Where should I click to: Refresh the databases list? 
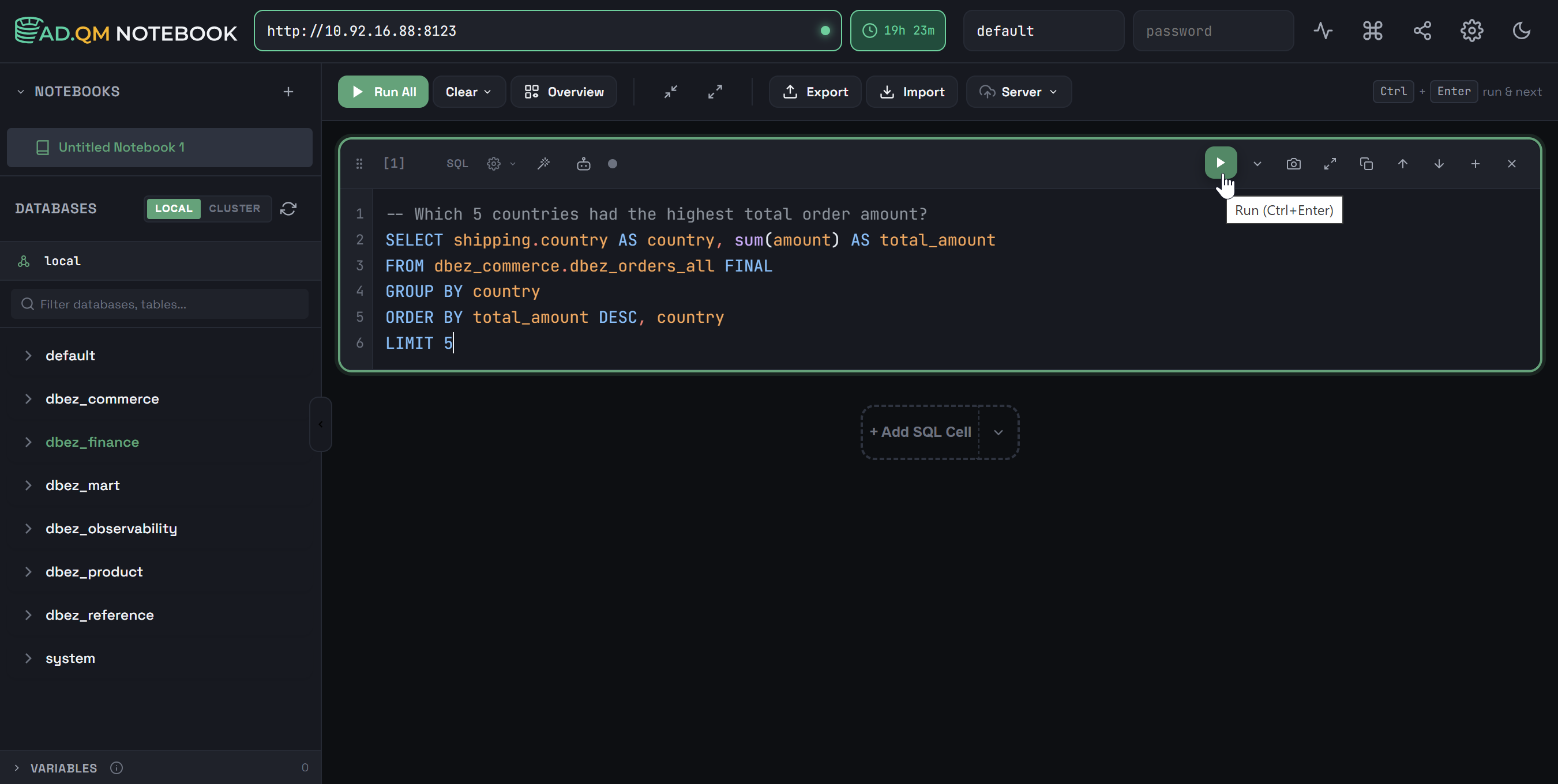pos(288,209)
